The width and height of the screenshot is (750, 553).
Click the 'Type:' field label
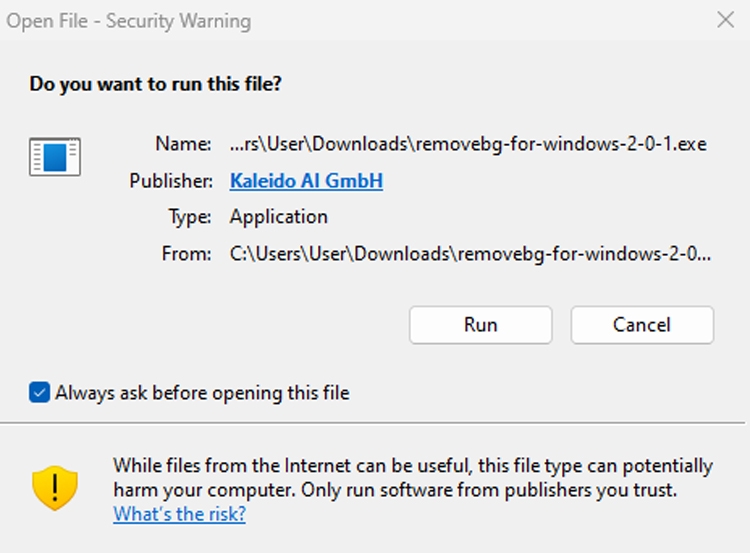click(188, 217)
